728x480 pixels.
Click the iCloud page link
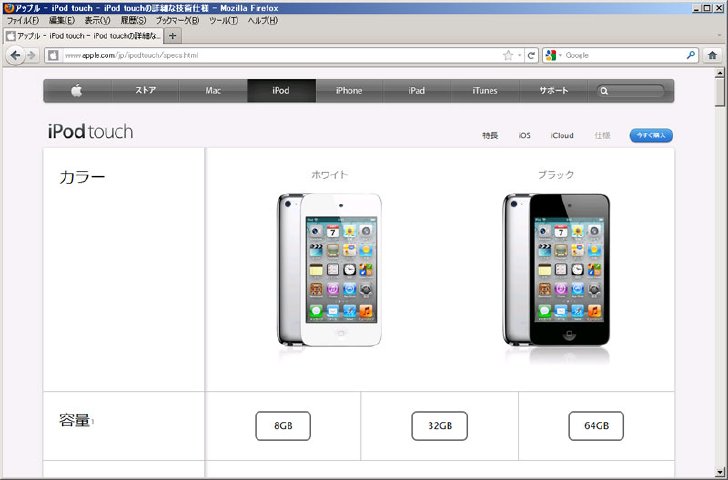(562, 136)
